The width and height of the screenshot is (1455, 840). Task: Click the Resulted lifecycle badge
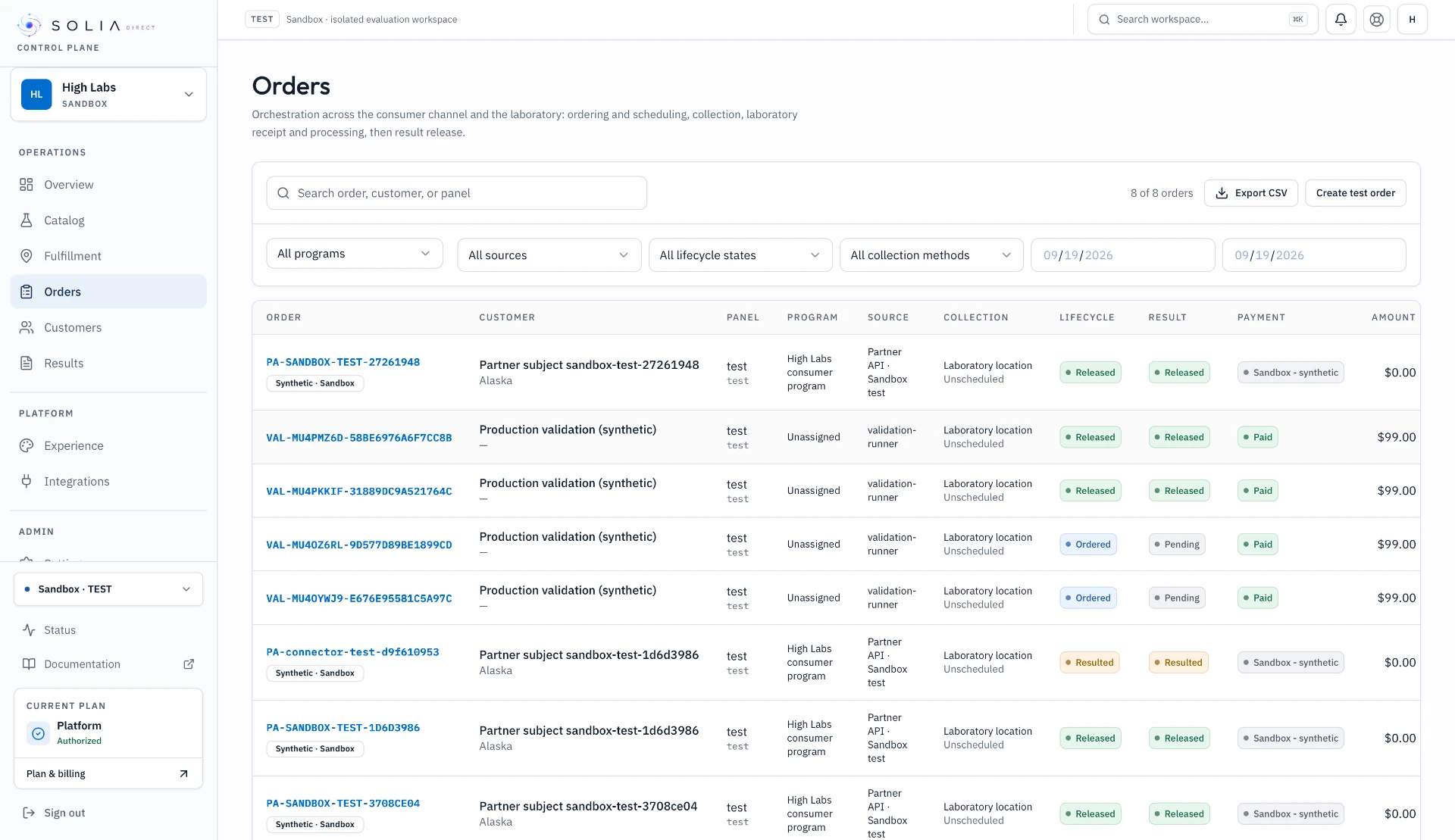coord(1089,663)
